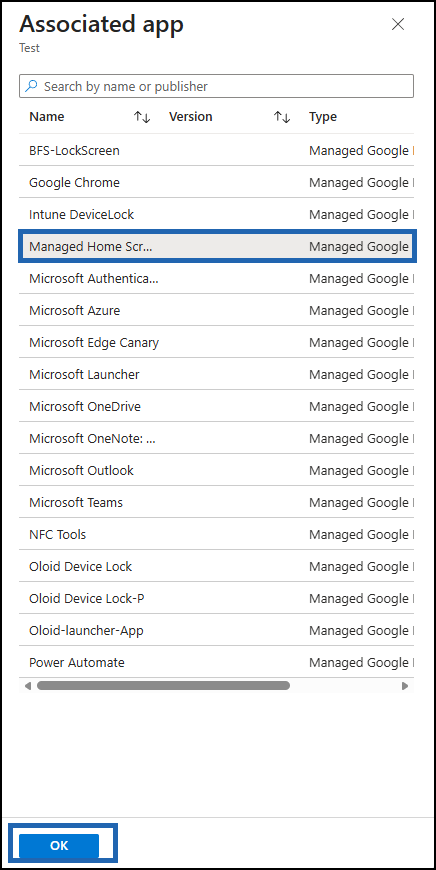Screen dimensions: 436x870
Task: Pick the Microsoft Azure app
Action: (216, 310)
